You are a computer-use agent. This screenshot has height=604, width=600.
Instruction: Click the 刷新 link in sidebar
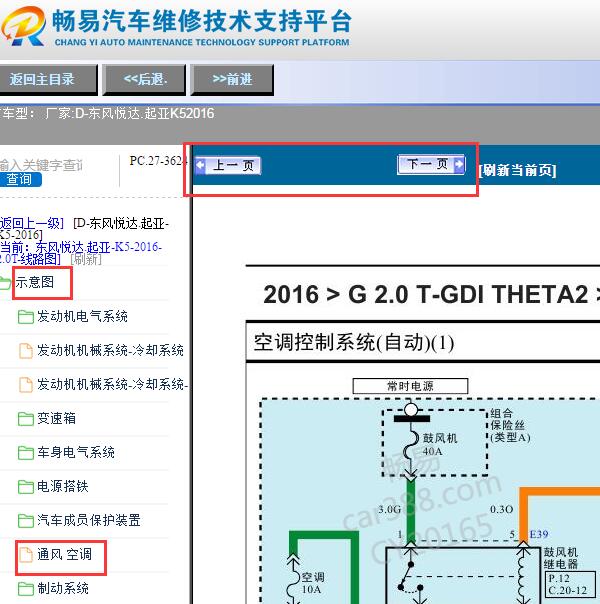coord(86,259)
